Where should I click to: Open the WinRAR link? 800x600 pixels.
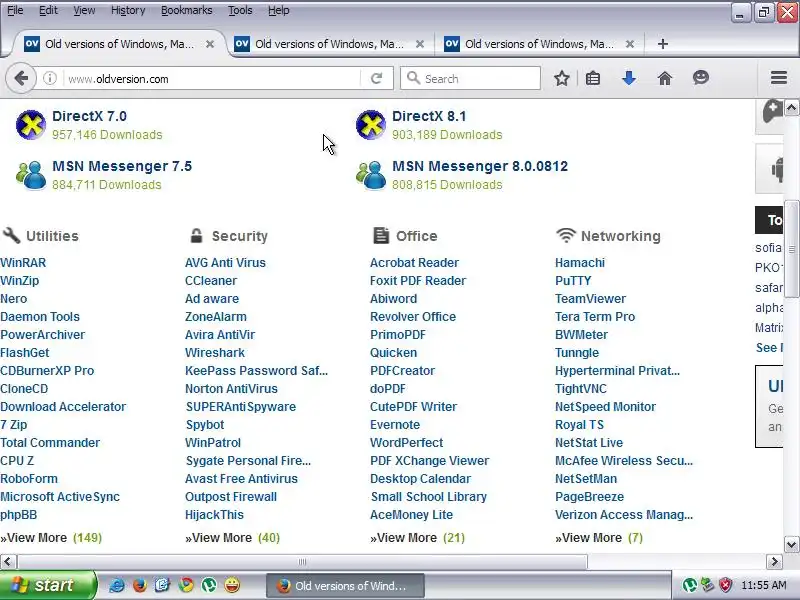coord(23,263)
